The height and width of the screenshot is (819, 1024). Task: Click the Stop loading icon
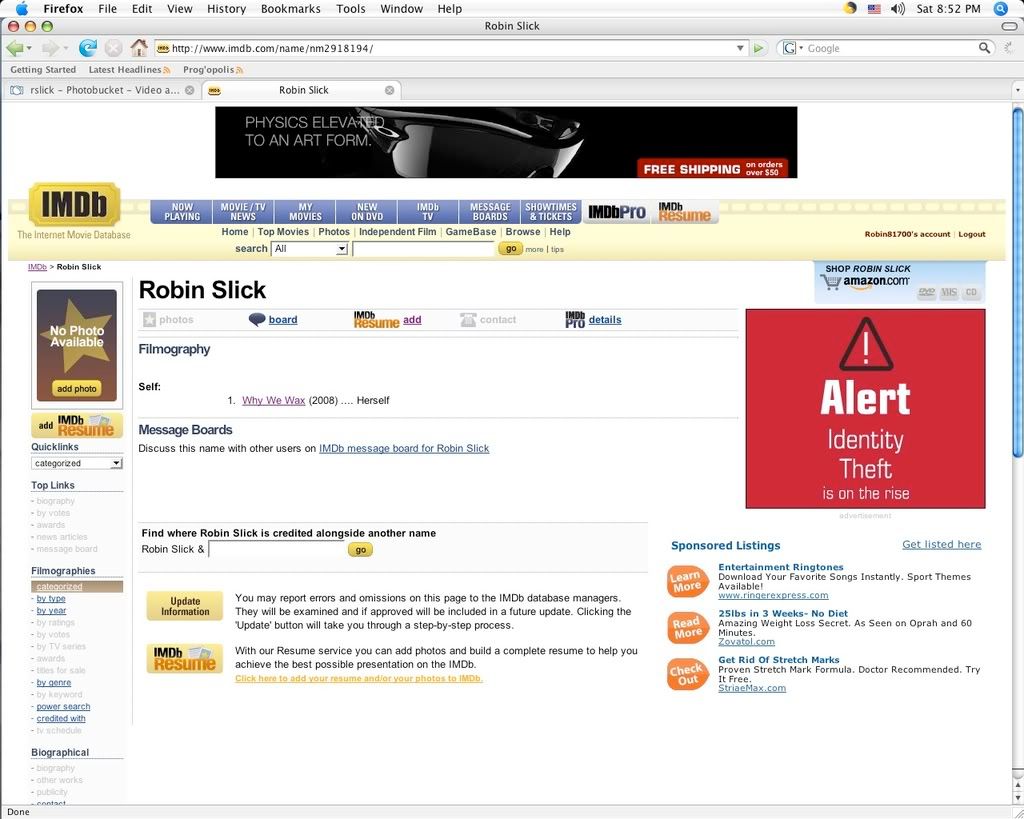[114, 48]
